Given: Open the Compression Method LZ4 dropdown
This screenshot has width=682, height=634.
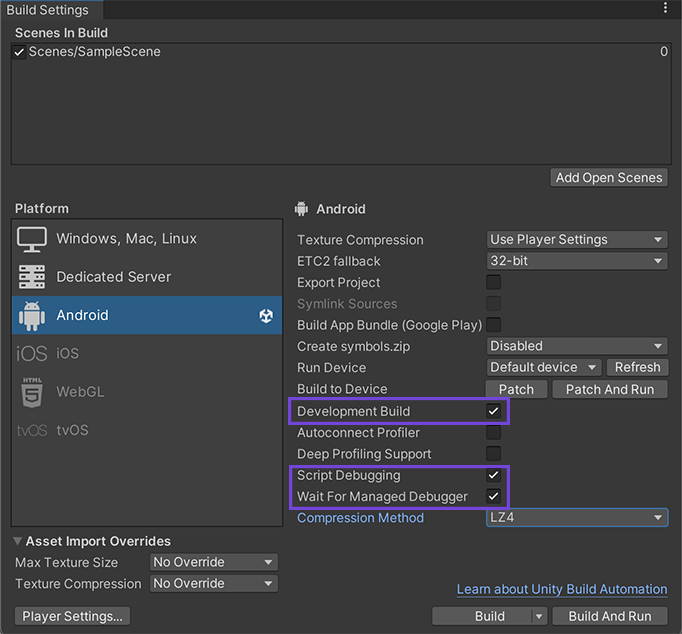Looking at the screenshot, I should pyautogui.click(x=577, y=518).
